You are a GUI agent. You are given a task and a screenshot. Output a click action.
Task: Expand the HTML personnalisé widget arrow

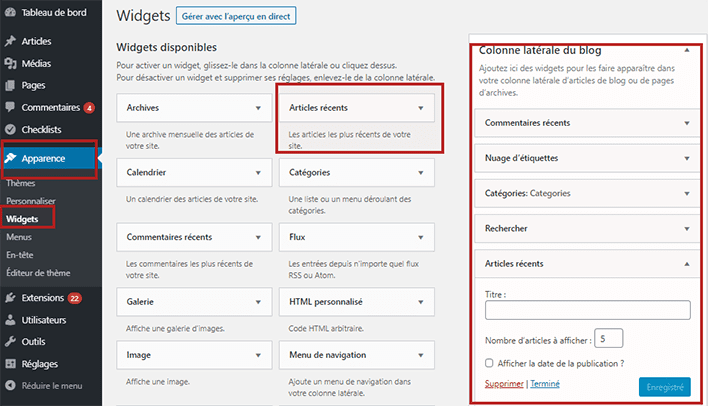pos(420,302)
